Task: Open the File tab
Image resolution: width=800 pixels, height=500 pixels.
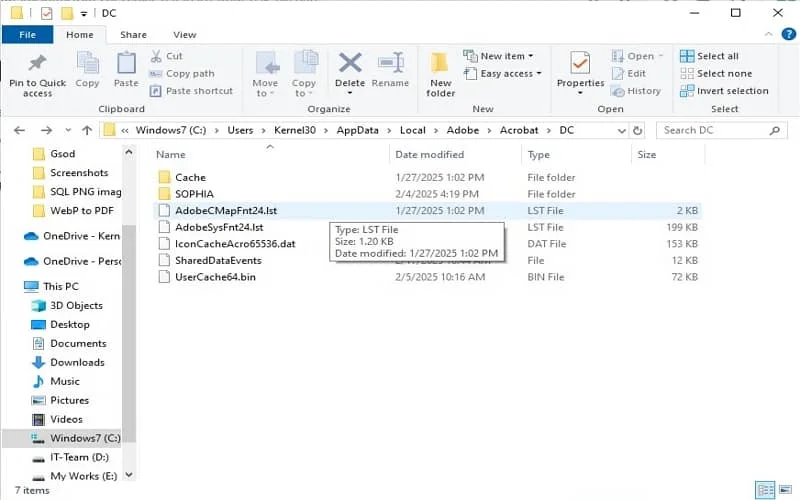Action: click(28, 35)
